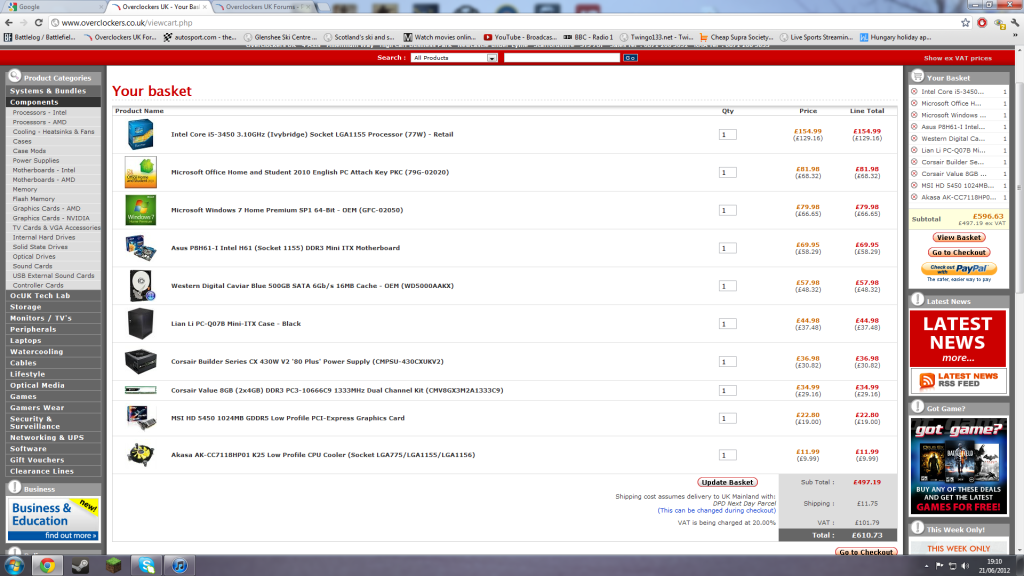The height and width of the screenshot is (576, 1024).
Task: Click the Microsoft Office 2010 product thumbnail
Action: coord(140,172)
